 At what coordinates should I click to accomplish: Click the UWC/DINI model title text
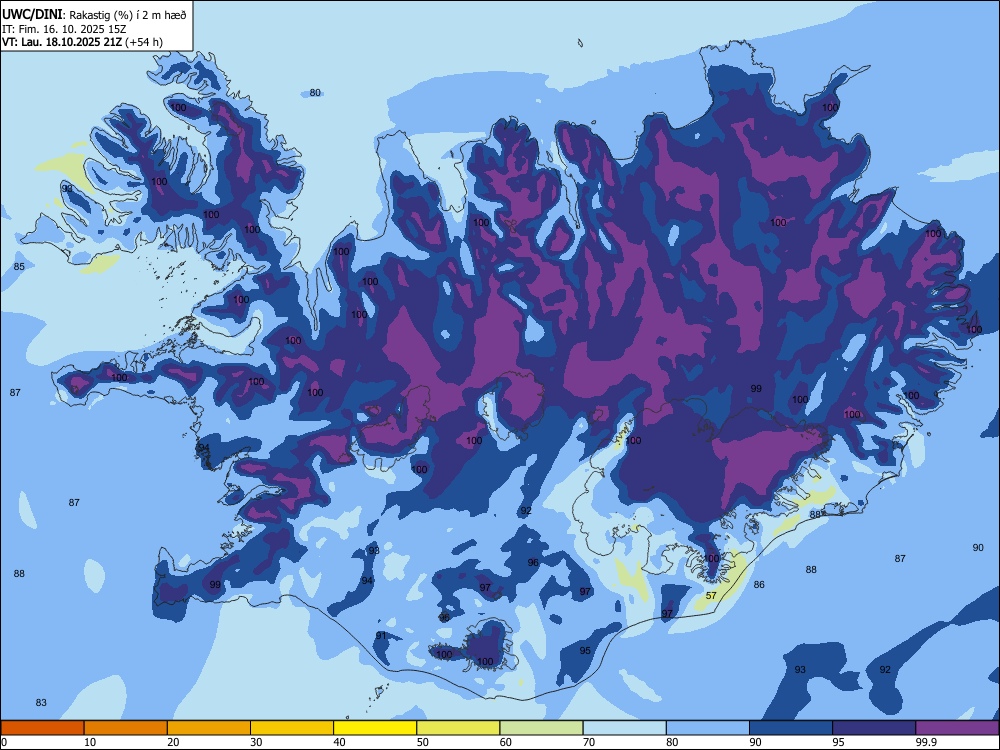(32, 14)
